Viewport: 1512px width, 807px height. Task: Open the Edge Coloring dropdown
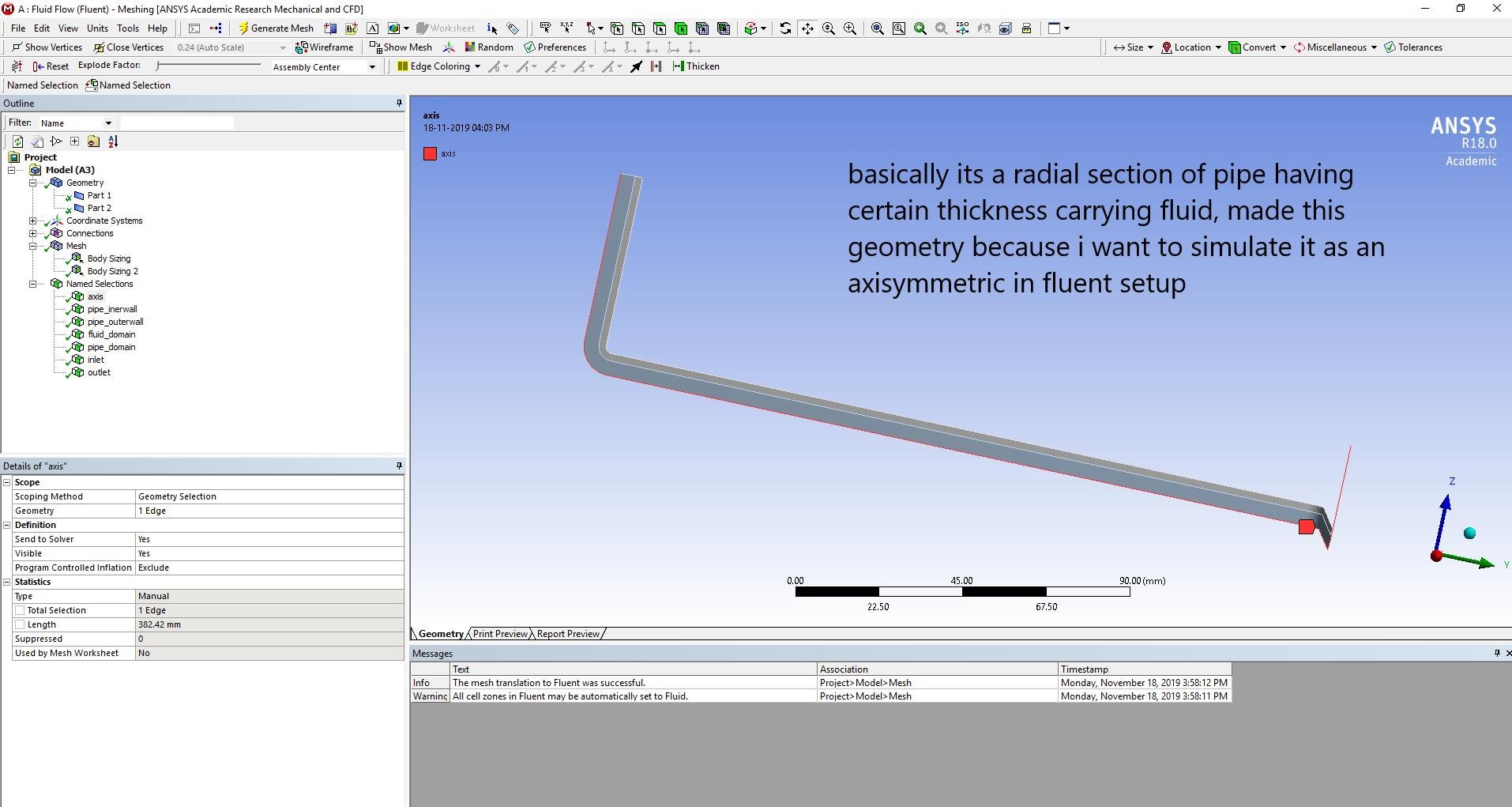(x=477, y=66)
